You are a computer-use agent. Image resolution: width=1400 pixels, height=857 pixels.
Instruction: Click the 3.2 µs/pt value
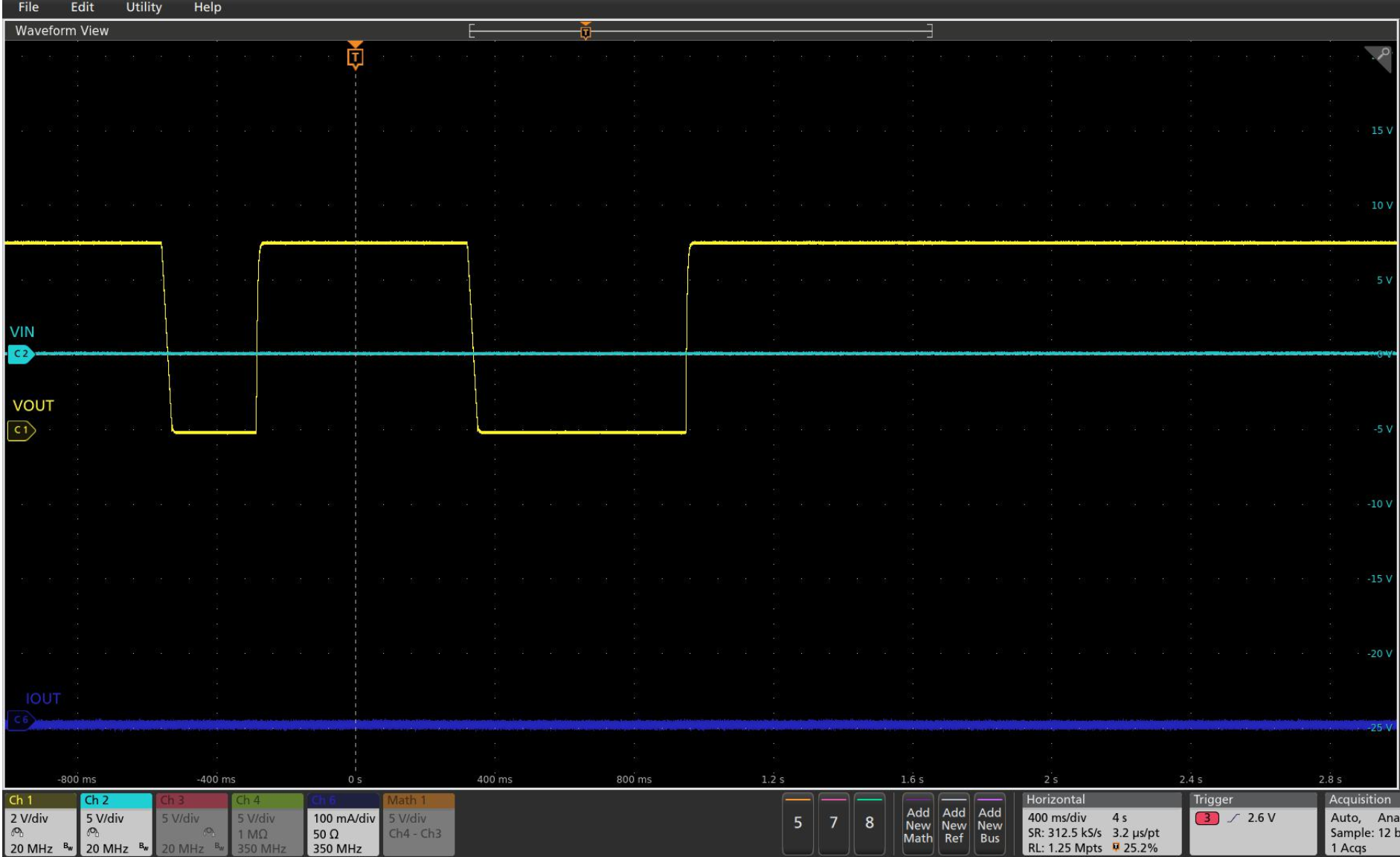click(x=1136, y=833)
